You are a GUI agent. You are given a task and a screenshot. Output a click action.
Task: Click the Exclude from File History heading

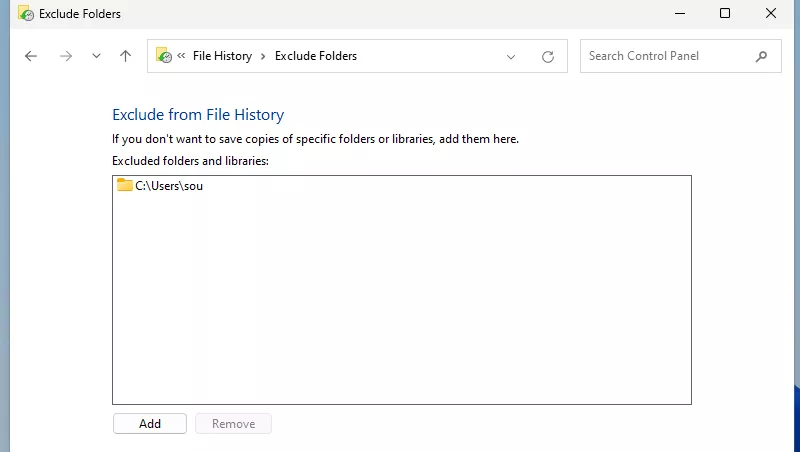198,115
